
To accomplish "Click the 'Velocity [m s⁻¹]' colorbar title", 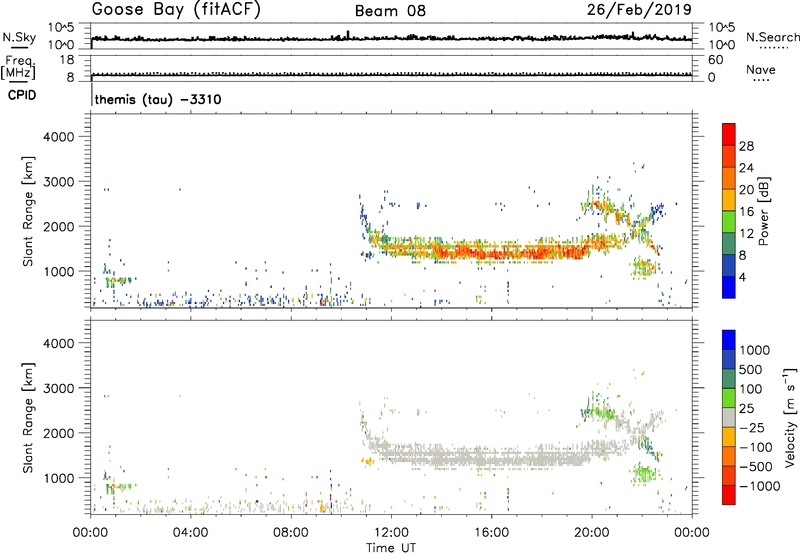I will pyautogui.click(x=790, y=417).
